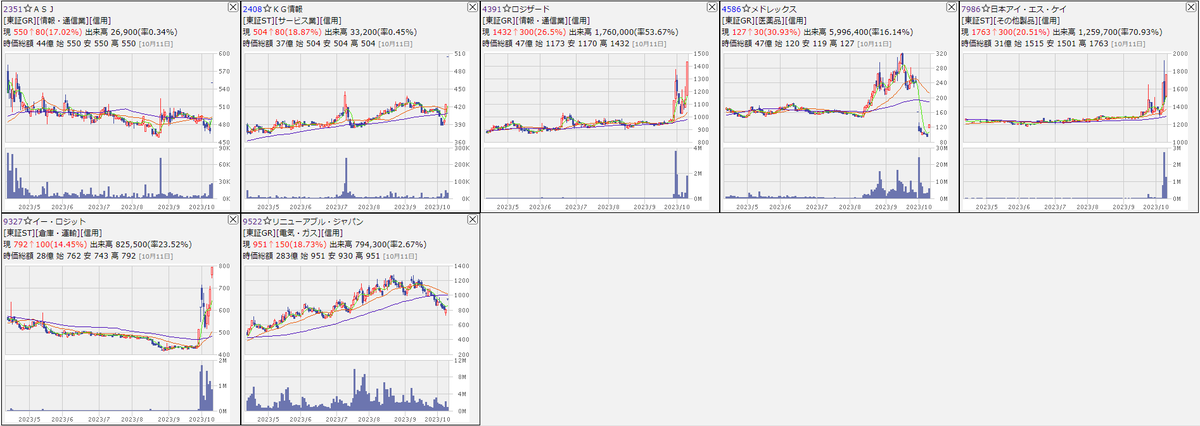Viewport: 1200px width, 426px height.
Task: Open ticker code 4586 link
Action: click(732, 7)
